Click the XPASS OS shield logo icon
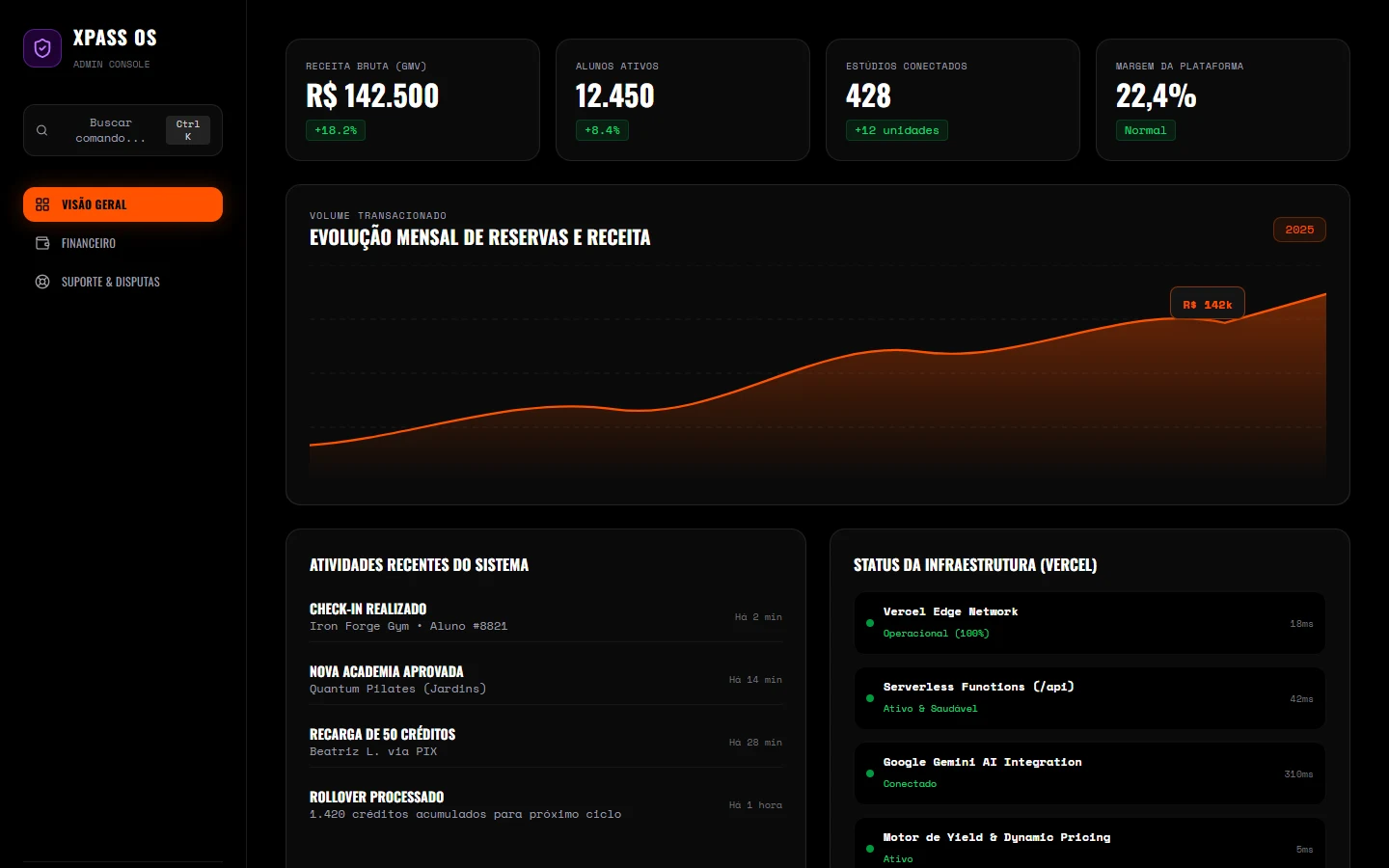 [x=42, y=48]
